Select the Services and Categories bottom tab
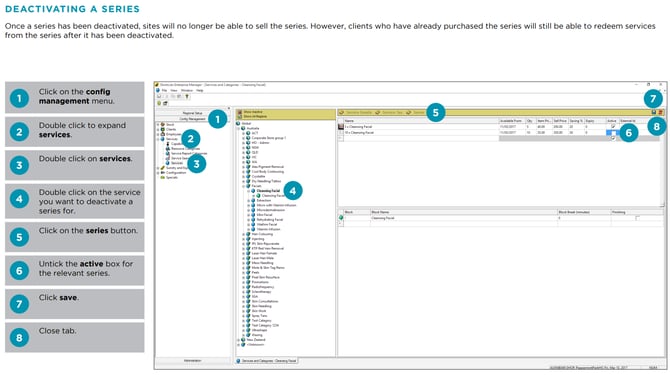This screenshot has height=375, width=670. point(267,361)
